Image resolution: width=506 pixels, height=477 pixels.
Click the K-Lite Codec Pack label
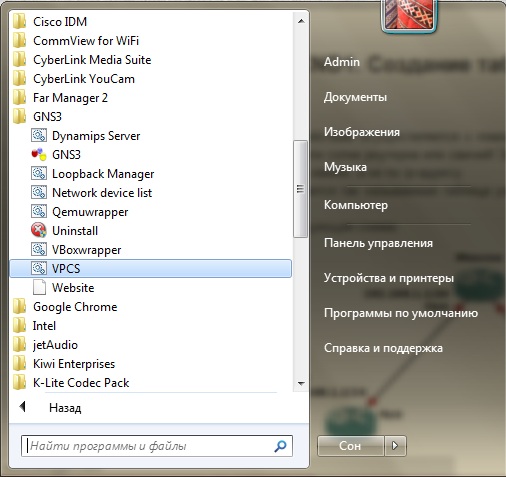(81, 383)
